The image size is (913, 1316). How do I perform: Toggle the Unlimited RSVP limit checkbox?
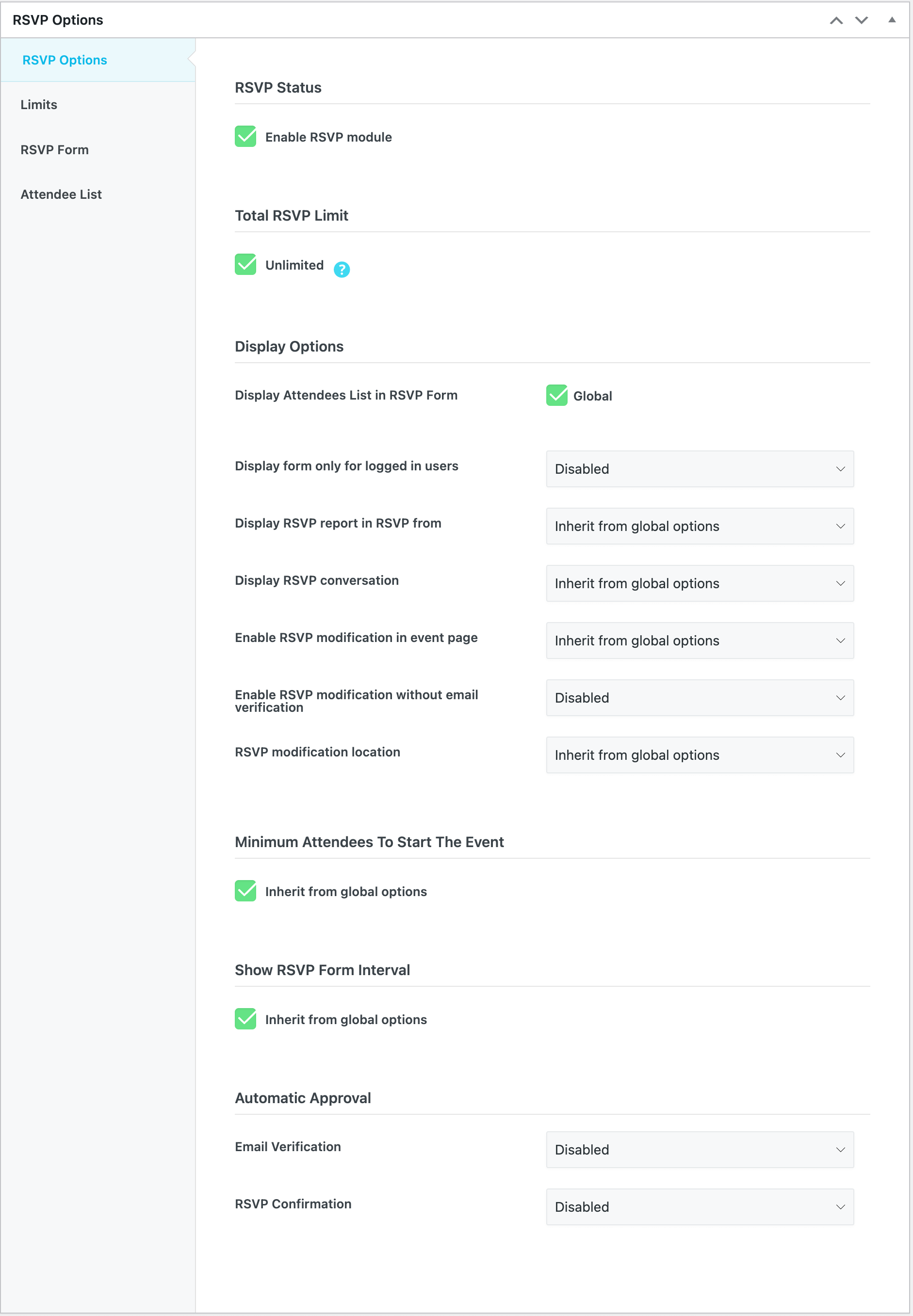click(245, 265)
